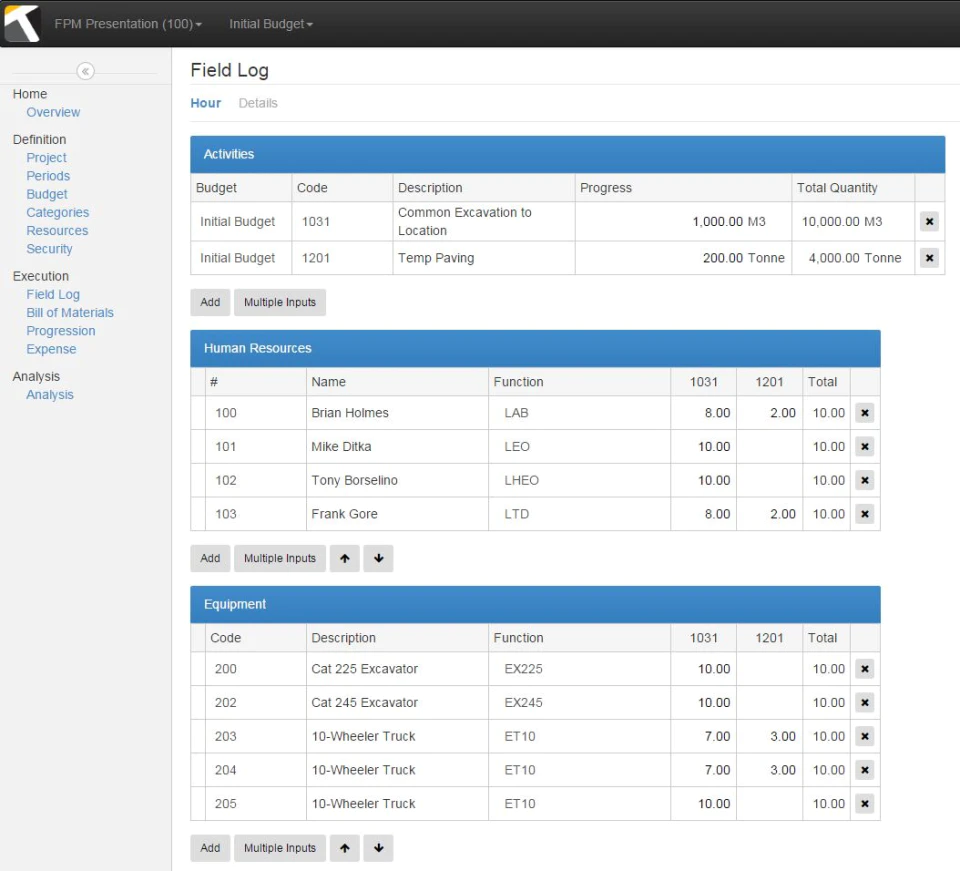The height and width of the screenshot is (871, 960).
Task: Move equipment down with the down-arrow button
Action: pos(378,848)
